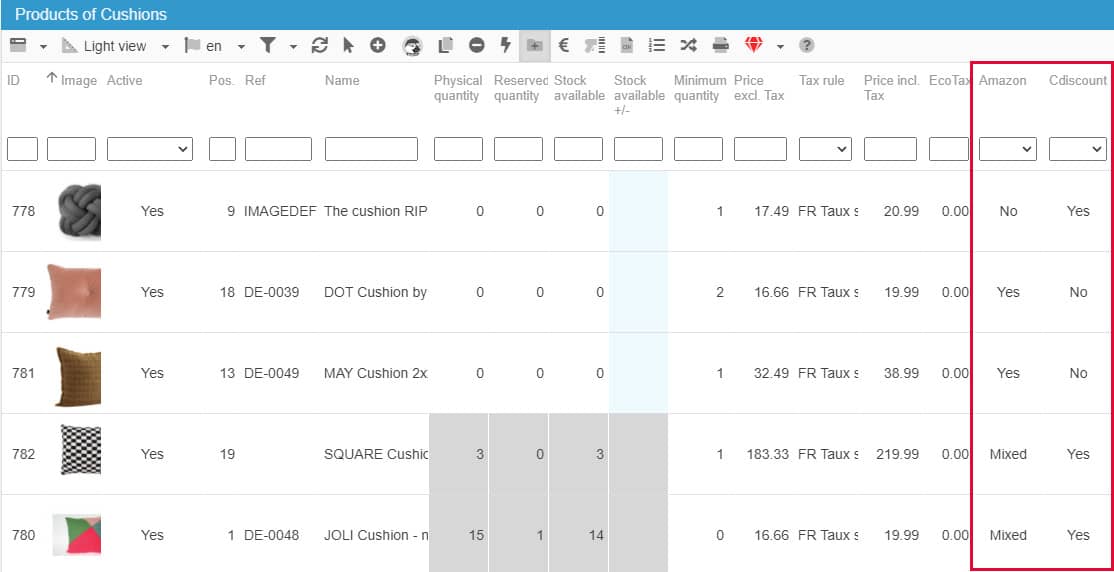Open the Amazon filter dropdown
Screen dimensions: 1114x572
[1007, 149]
